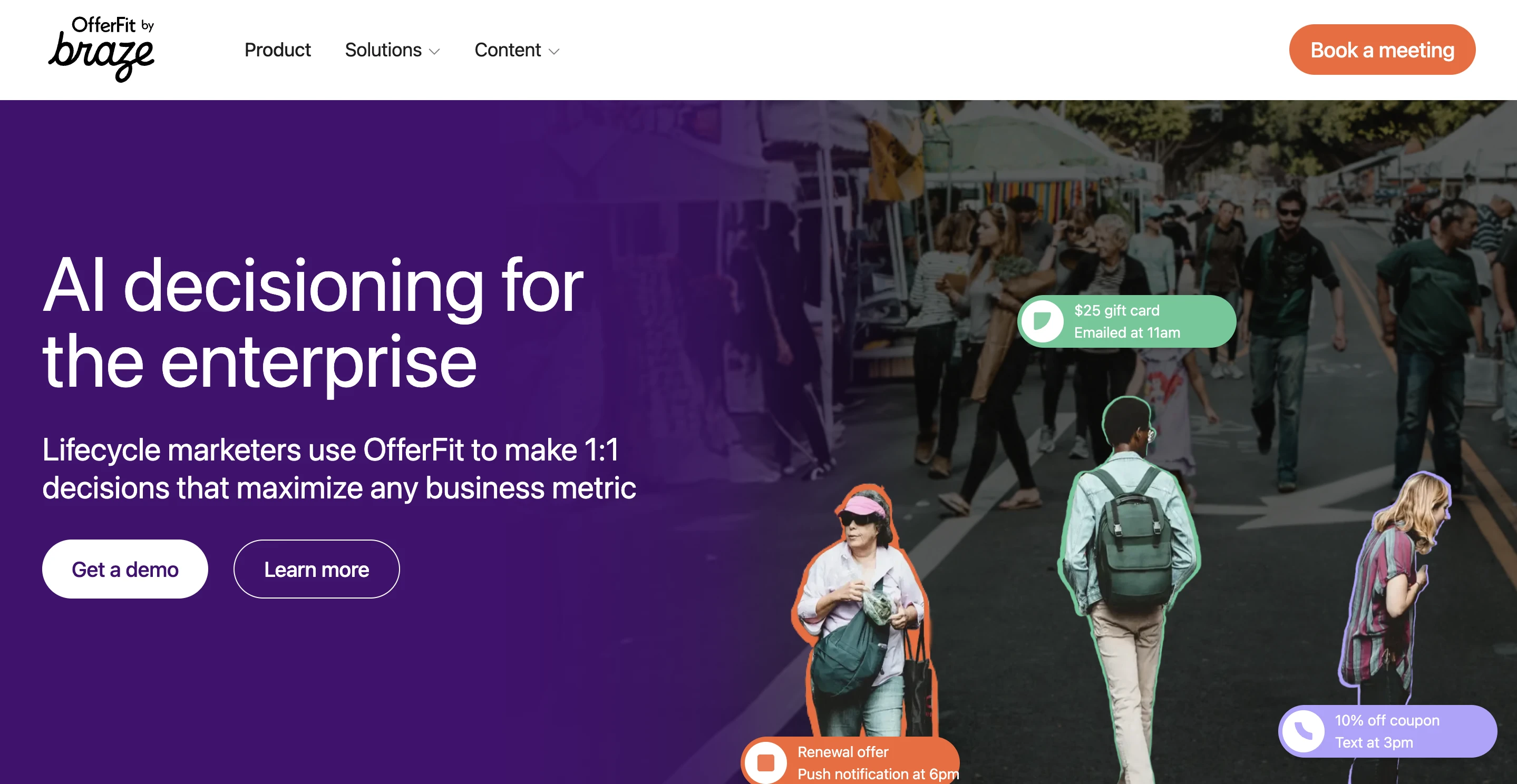Image resolution: width=1517 pixels, height=784 pixels.
Task: Click the '10% off coupon' text
Action: 1387,720
